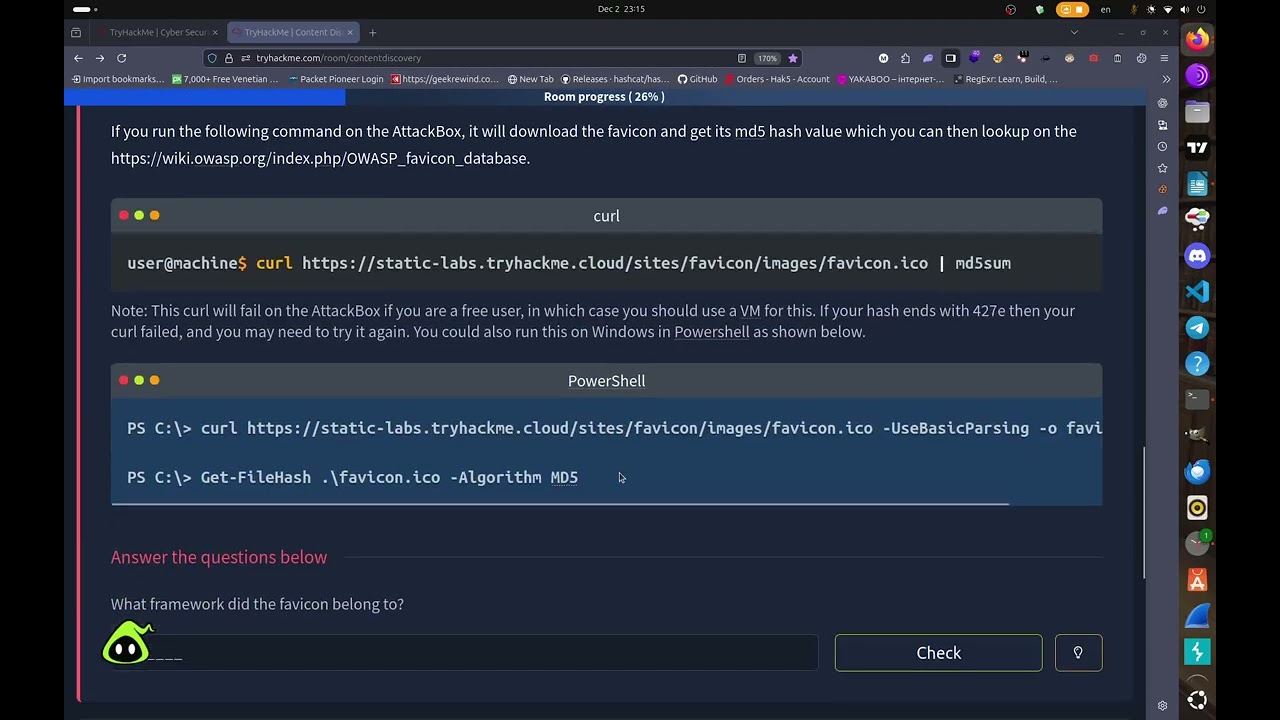Click the Room progress bar

[x=604, y=97]
